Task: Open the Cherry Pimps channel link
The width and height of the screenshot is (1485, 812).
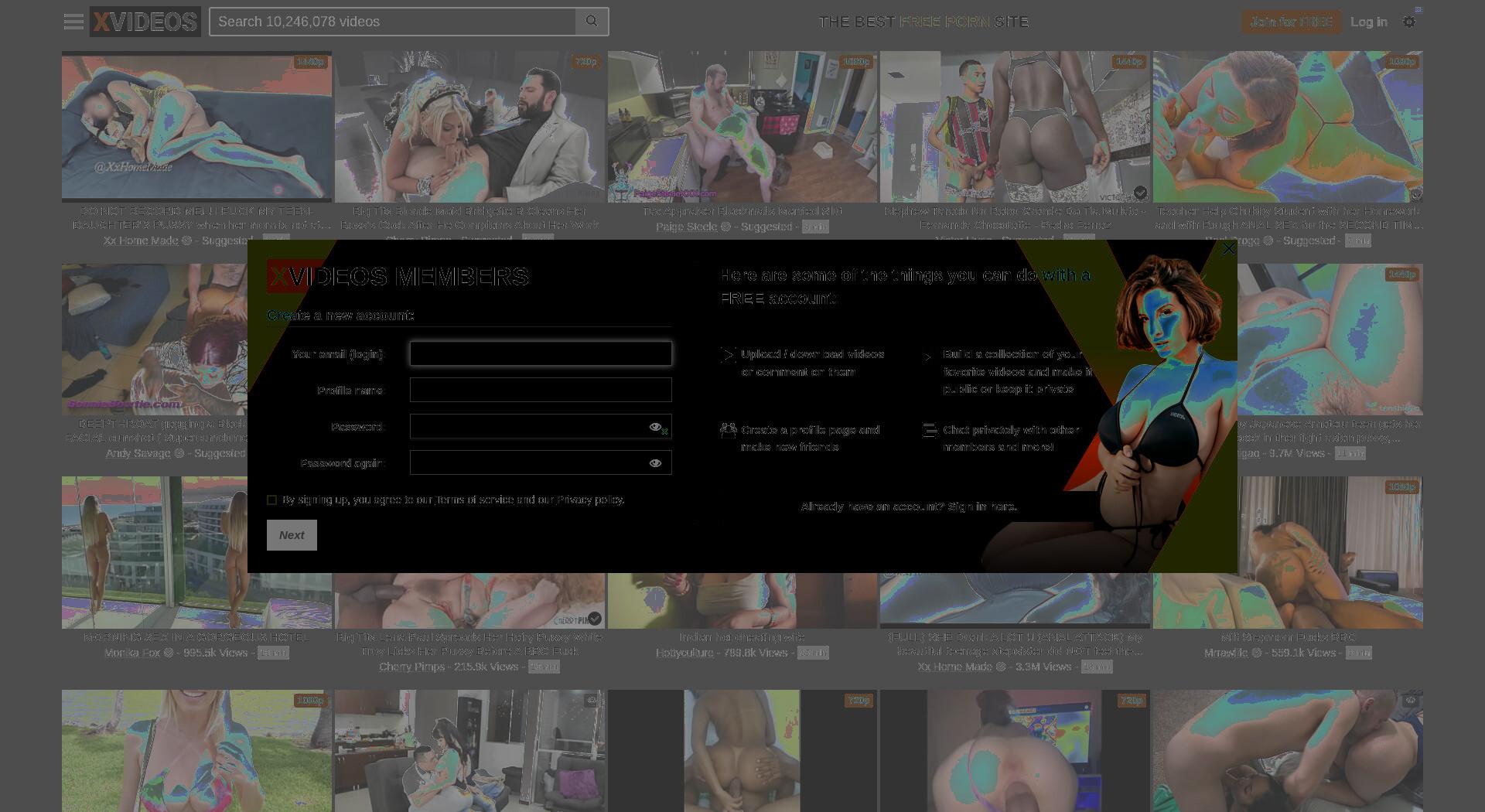Action: (411, 667)
